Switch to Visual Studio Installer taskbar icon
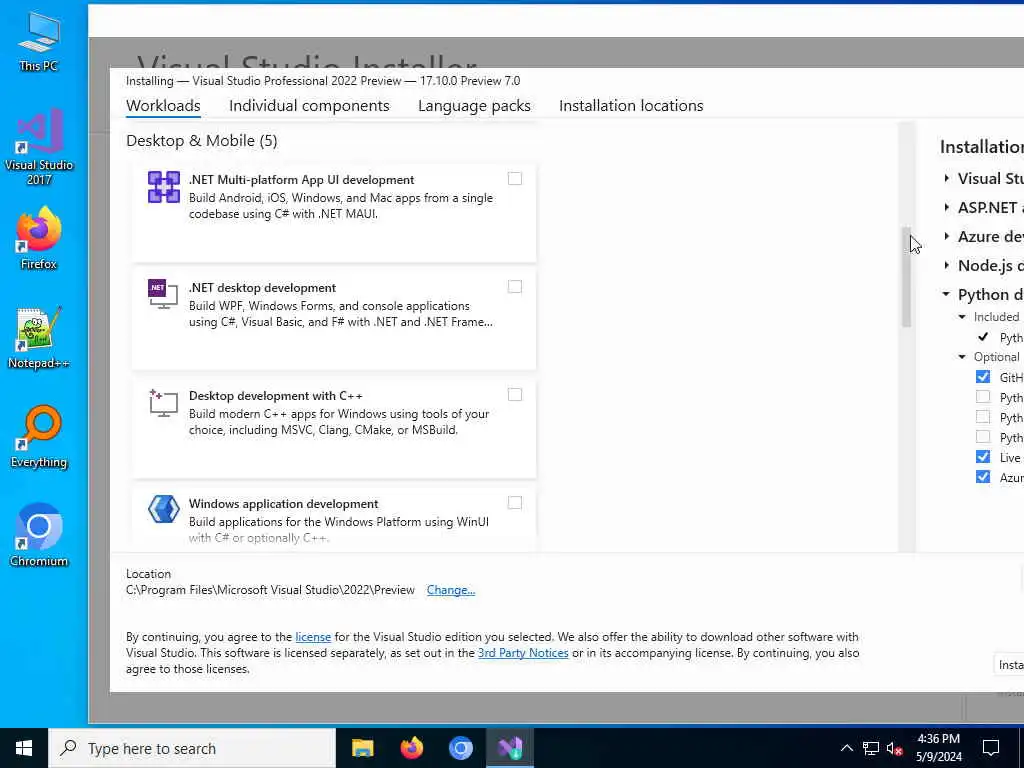This screenshot has height=768, width=1024. (509, 748)
